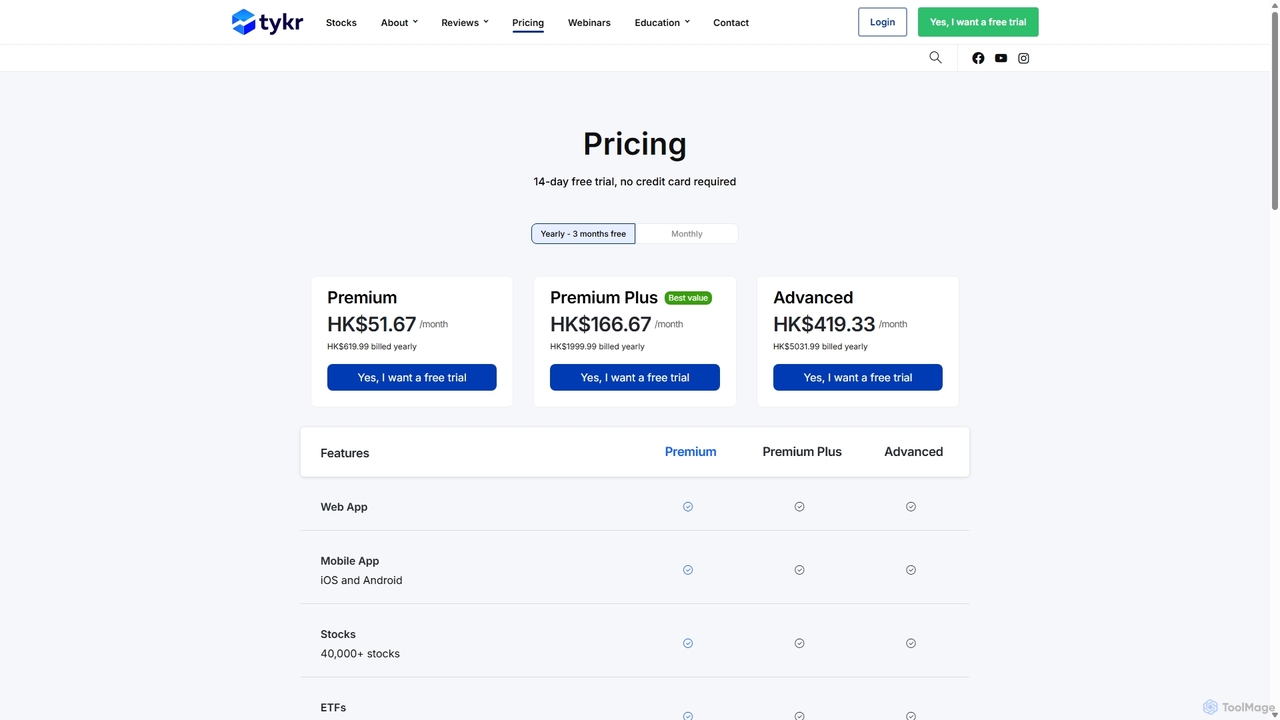Image resolution: width=1280 pixels, height=720 pixels.
Task: Click Web App checkmark under Premium
Action: [x=688, y=507]
